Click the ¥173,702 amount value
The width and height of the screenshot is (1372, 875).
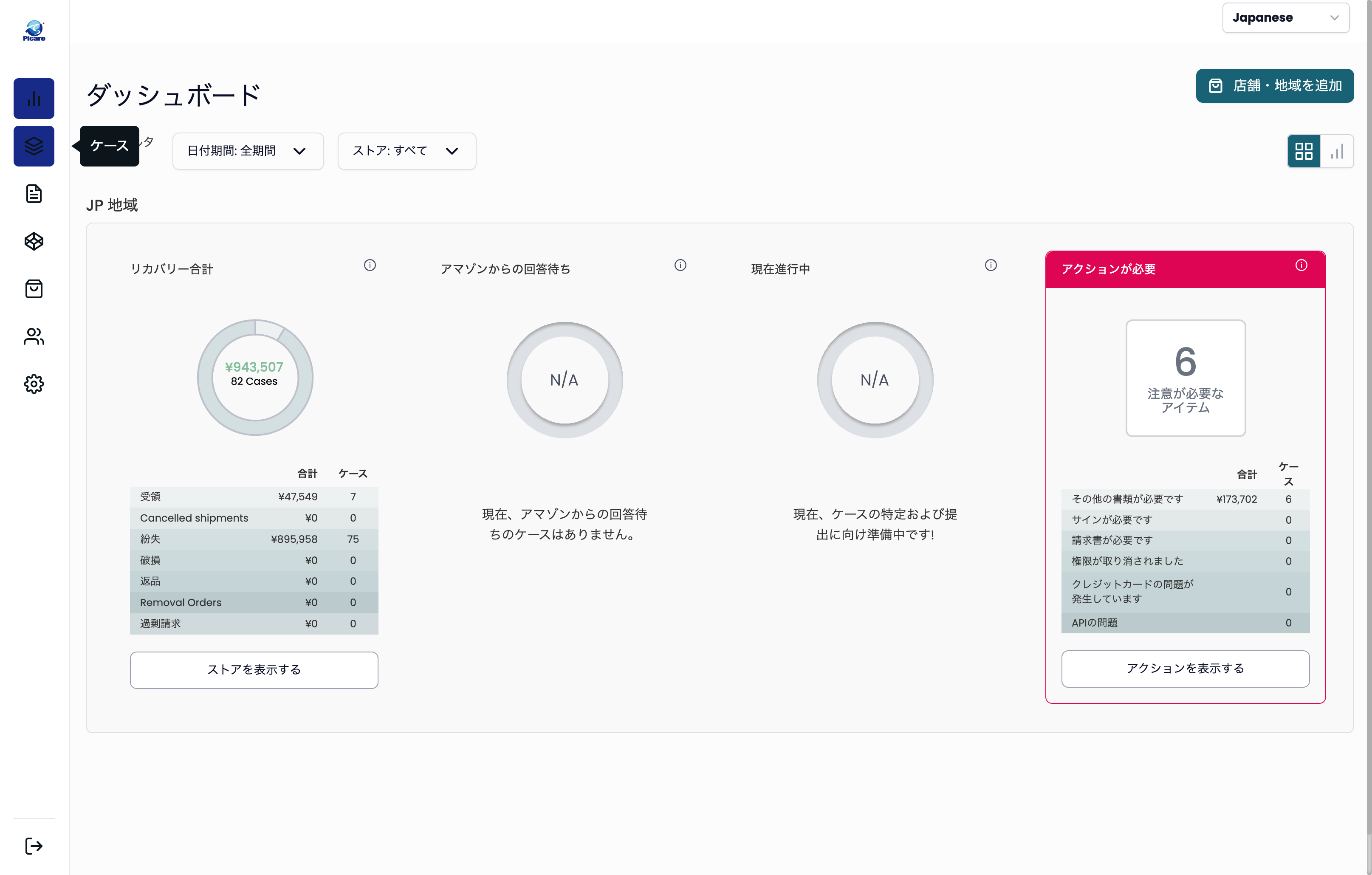1236,499
